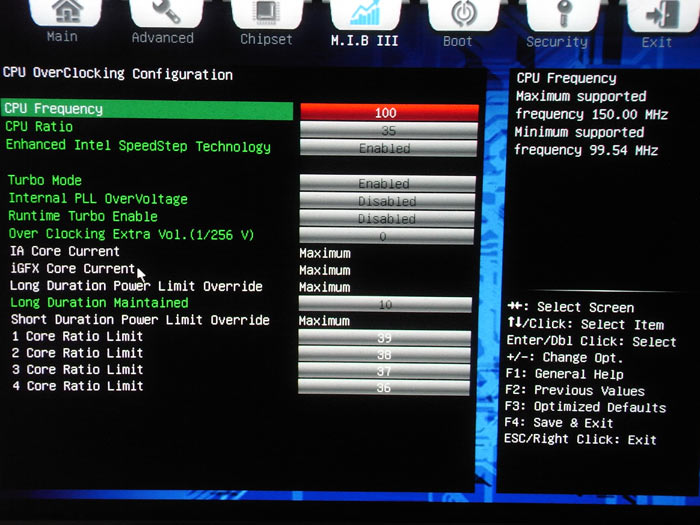Image resolution: width=700 pixels, height=525 pixels.
Task: Toggle Enhanced Intel SpeedStep Technology value
Action: point(388,148)
